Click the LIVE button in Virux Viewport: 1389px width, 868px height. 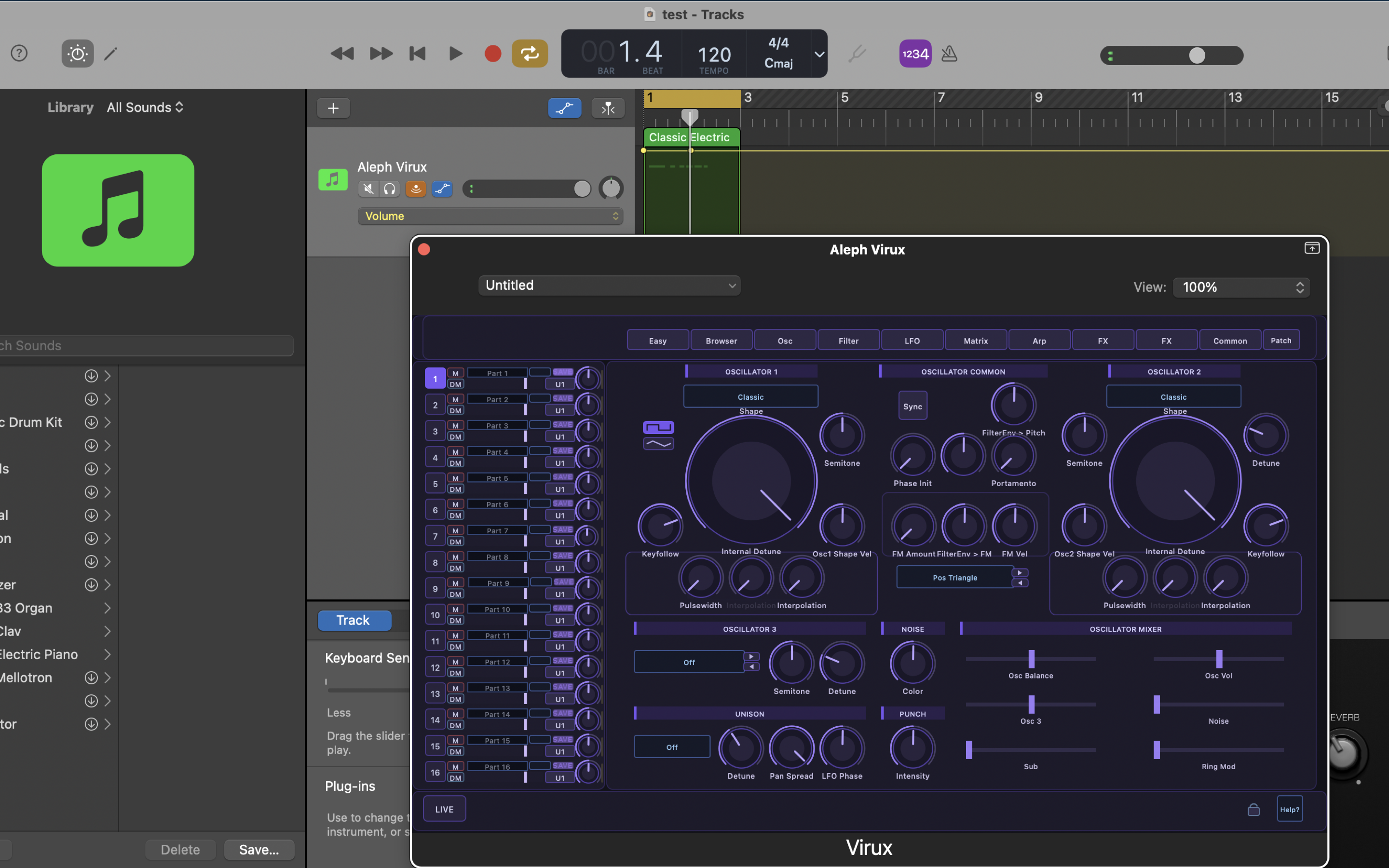444,809
